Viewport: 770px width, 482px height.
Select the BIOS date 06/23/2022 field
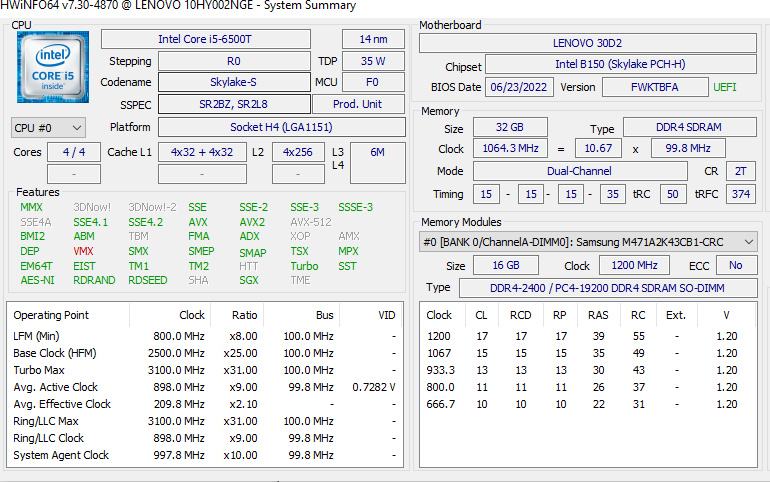pos(519,87)
